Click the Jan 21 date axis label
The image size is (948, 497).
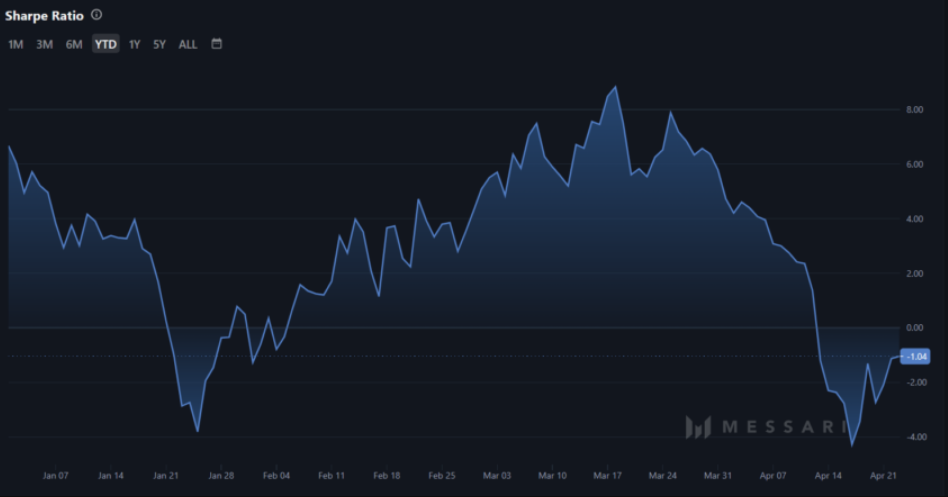[166, 476]
